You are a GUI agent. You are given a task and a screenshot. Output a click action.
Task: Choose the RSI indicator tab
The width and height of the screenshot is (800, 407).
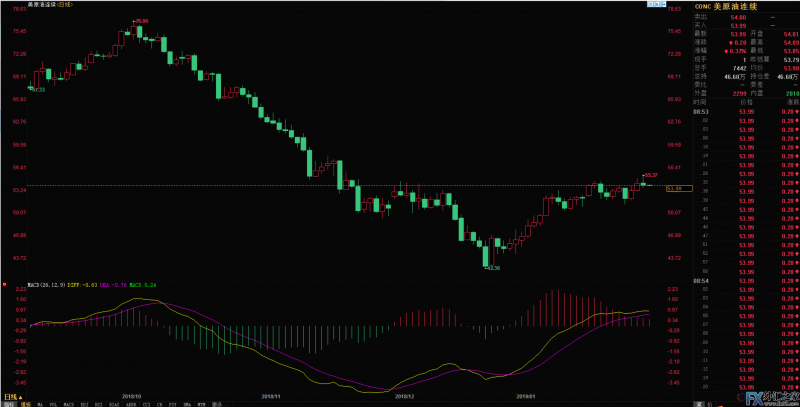tap(100, 404)
